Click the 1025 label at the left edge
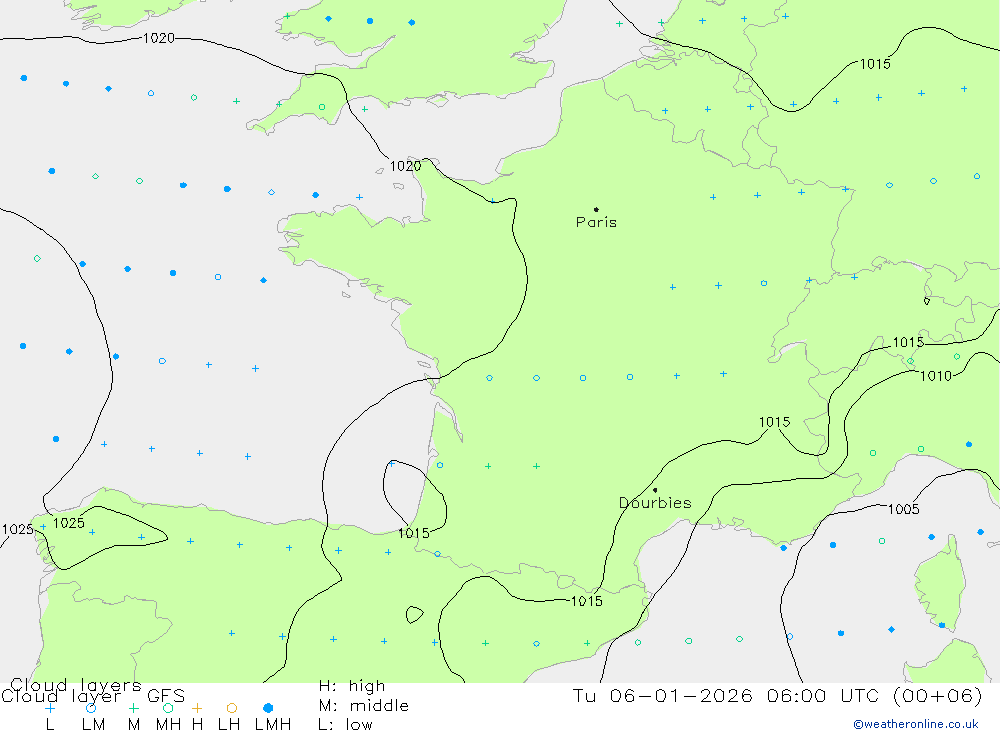This screenshot has height=733, width=1000. tap(17, 529)
